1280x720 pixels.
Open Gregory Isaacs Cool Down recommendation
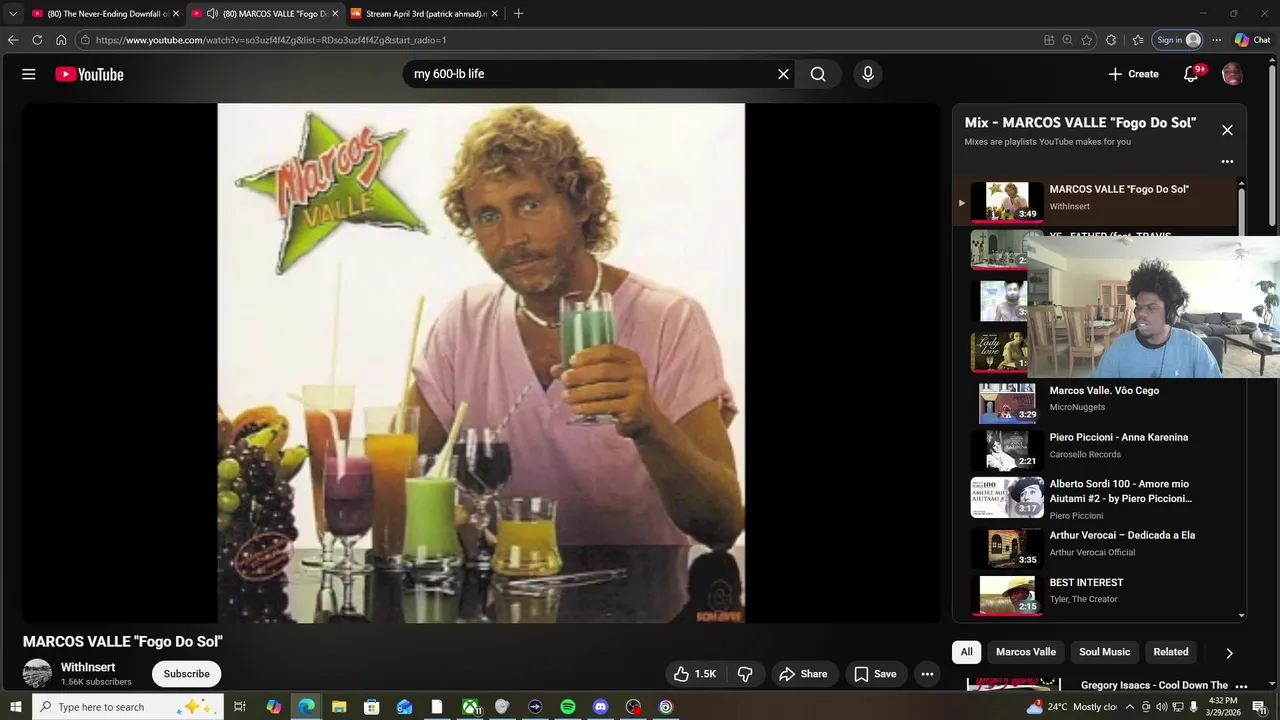tap(1154, 685)
